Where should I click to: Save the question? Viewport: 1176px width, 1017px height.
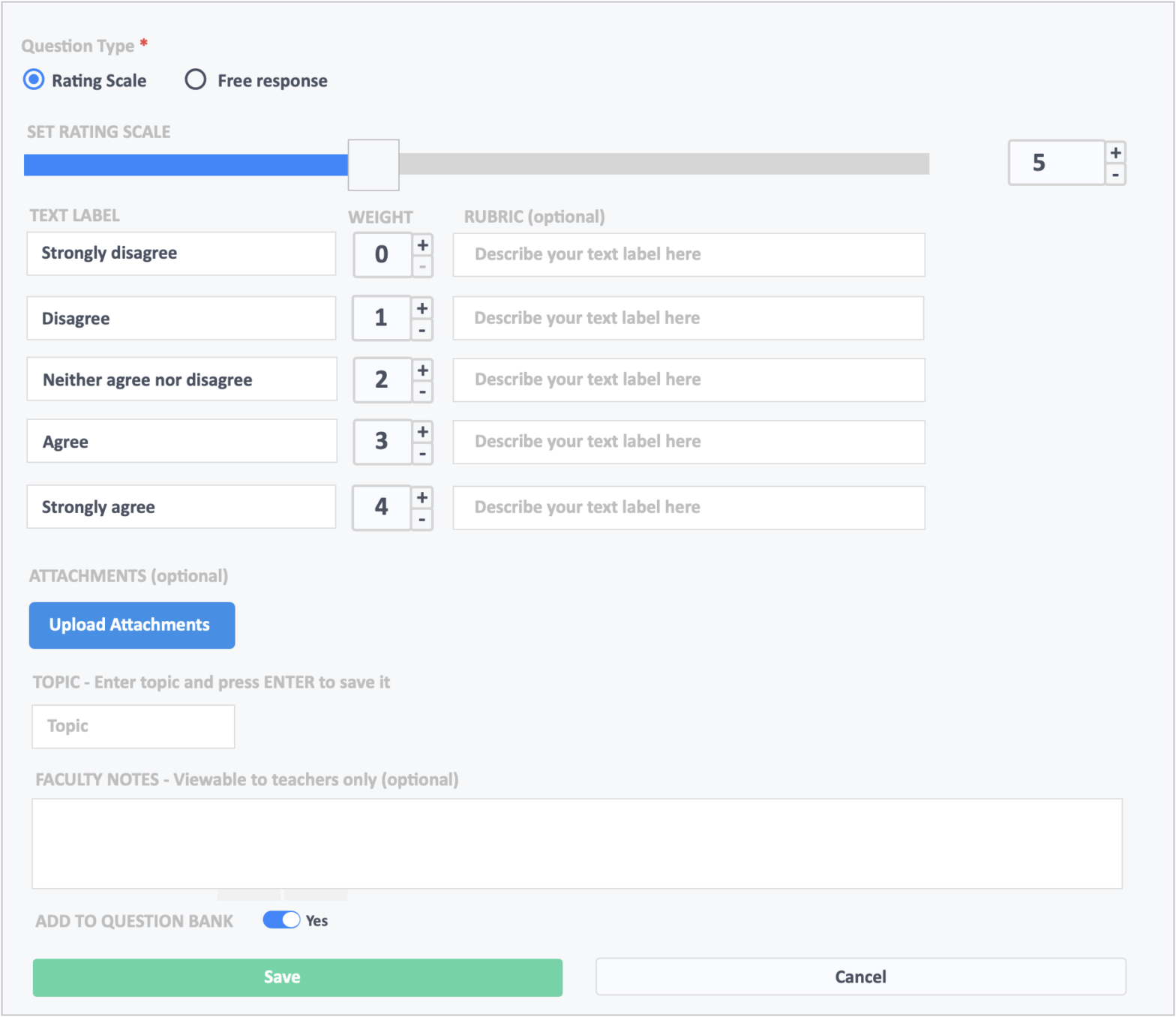point(297,977)
